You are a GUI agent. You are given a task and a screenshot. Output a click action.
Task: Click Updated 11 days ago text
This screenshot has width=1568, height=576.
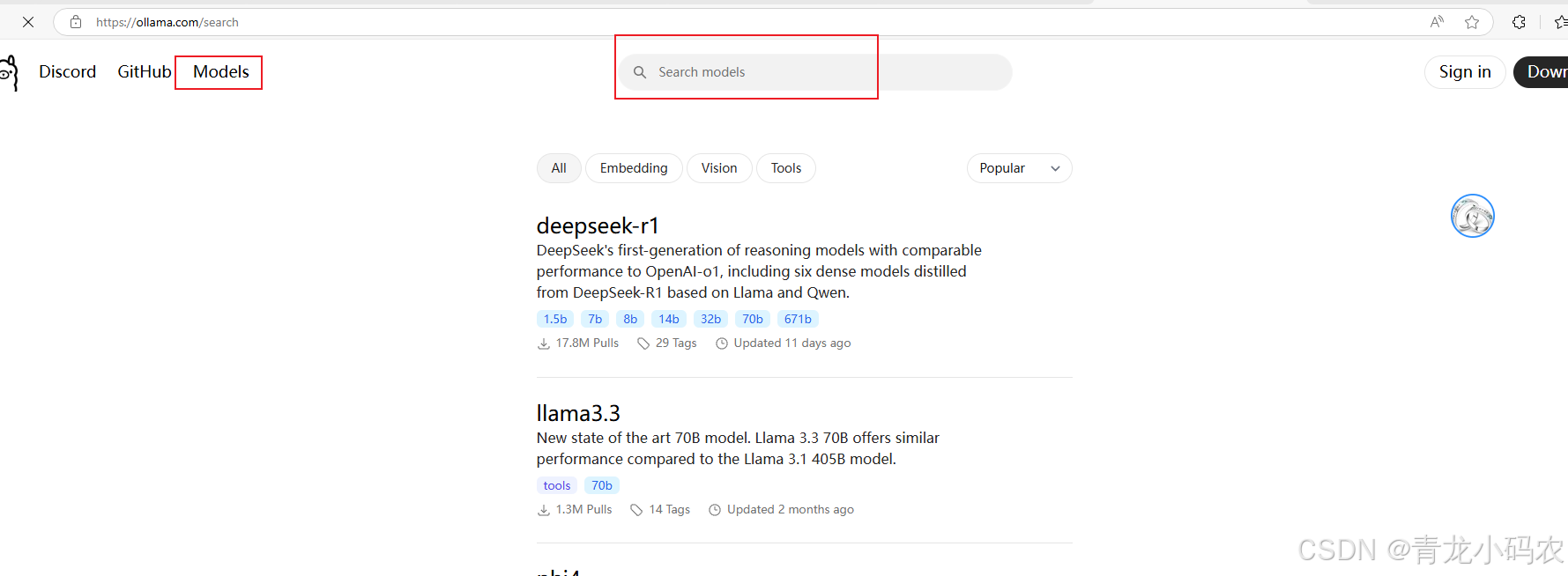[792, 343]
